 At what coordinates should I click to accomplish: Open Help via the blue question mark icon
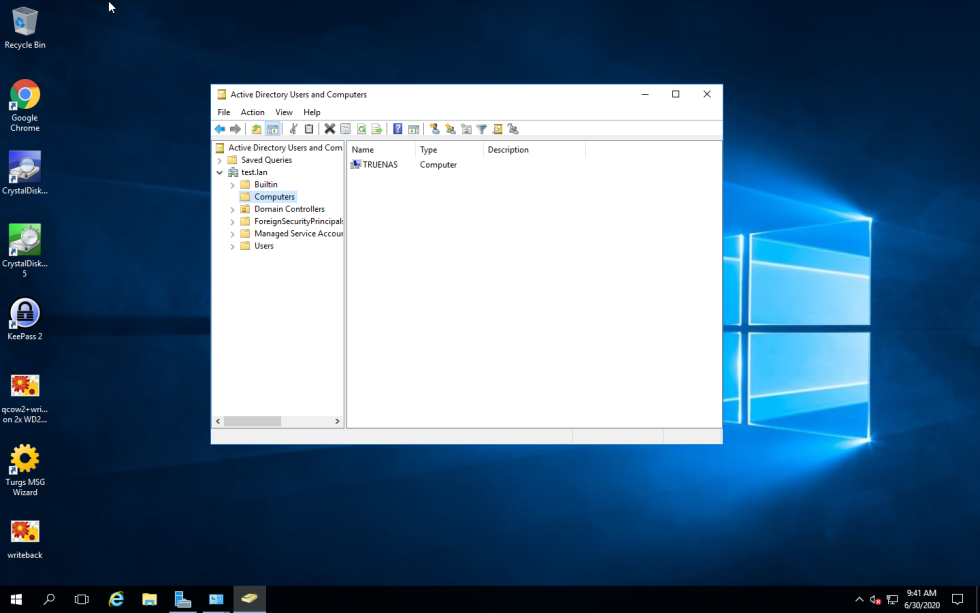pyautogui.click(x=397, y=129)
